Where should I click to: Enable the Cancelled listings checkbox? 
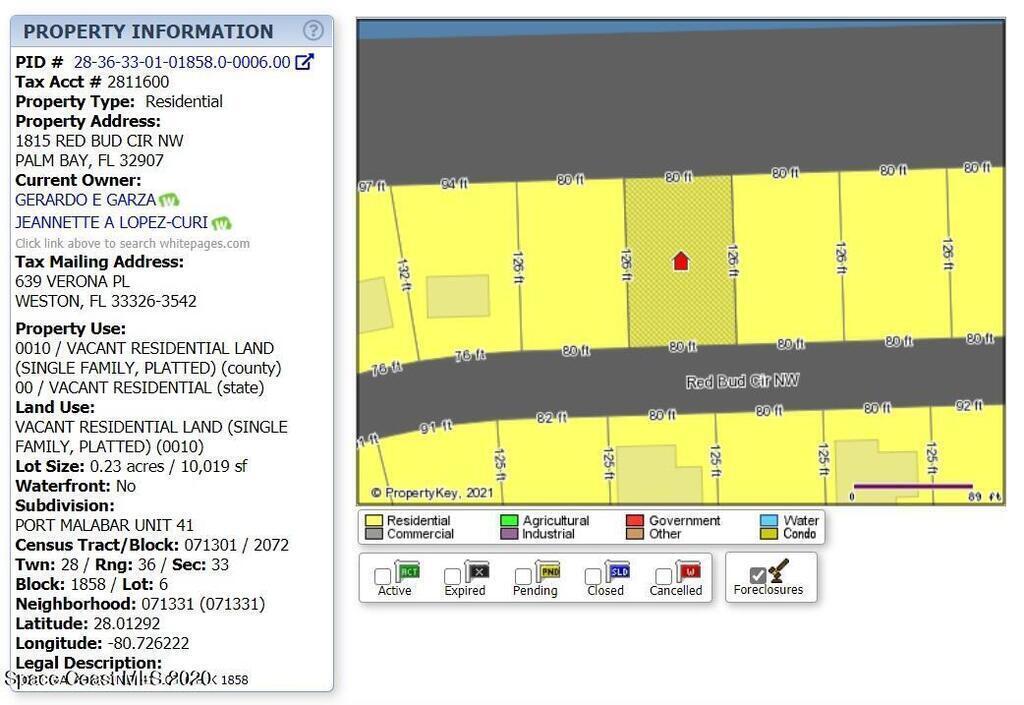point(662,576)
